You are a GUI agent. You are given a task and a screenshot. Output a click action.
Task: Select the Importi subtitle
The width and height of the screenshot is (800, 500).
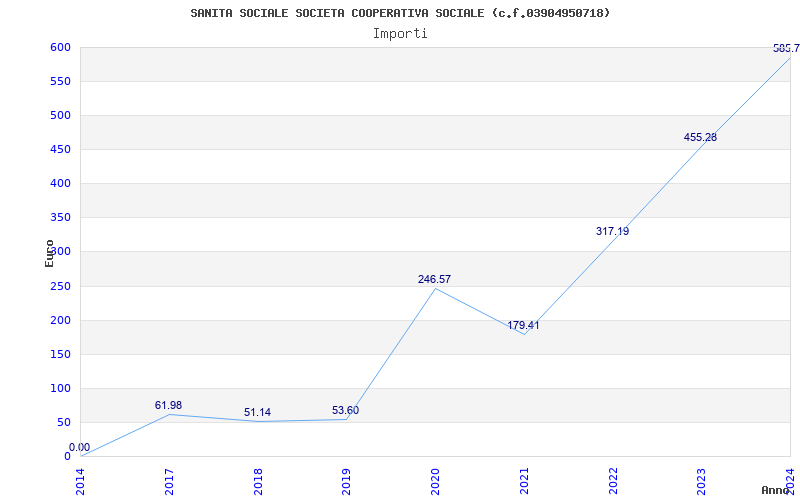tap(400, 34)
